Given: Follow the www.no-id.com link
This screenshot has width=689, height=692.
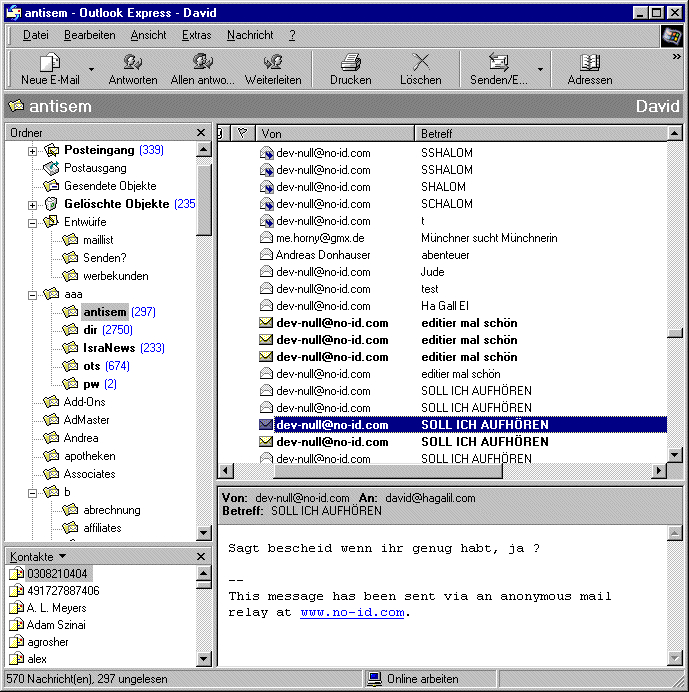Looking at the screenshot, I should (352, 612).
